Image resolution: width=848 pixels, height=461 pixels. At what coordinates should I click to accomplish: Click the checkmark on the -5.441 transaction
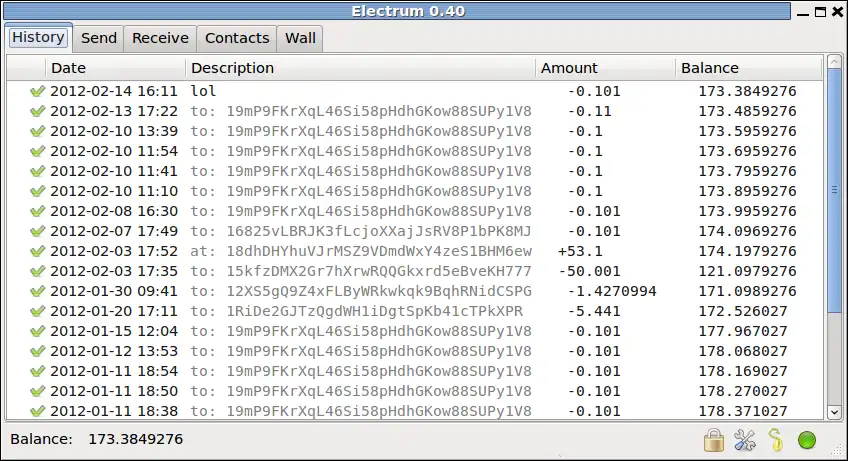coord(38,311)
